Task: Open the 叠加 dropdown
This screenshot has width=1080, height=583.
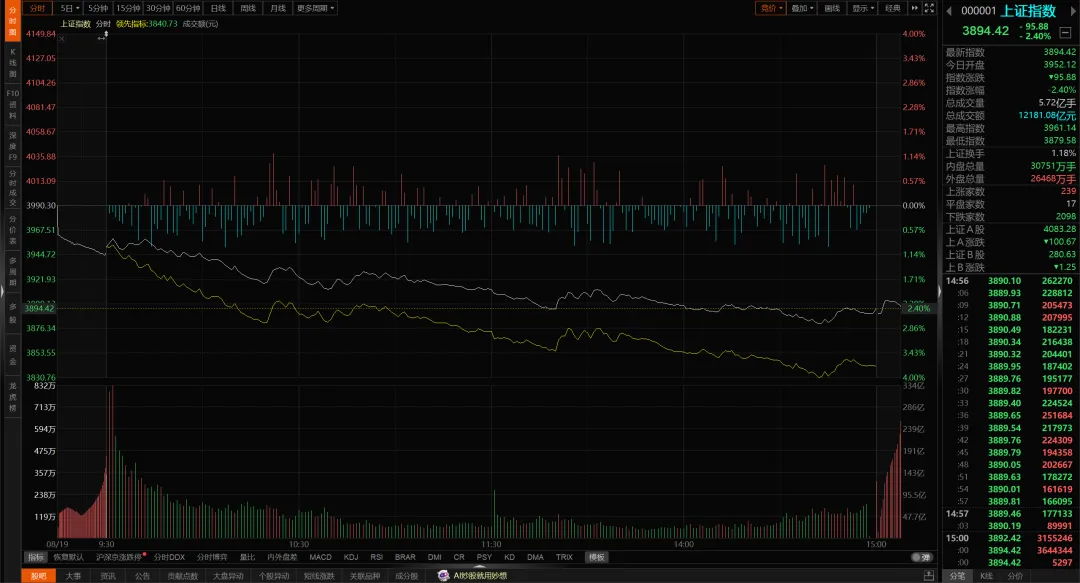Action: click(x=802, y=8)
